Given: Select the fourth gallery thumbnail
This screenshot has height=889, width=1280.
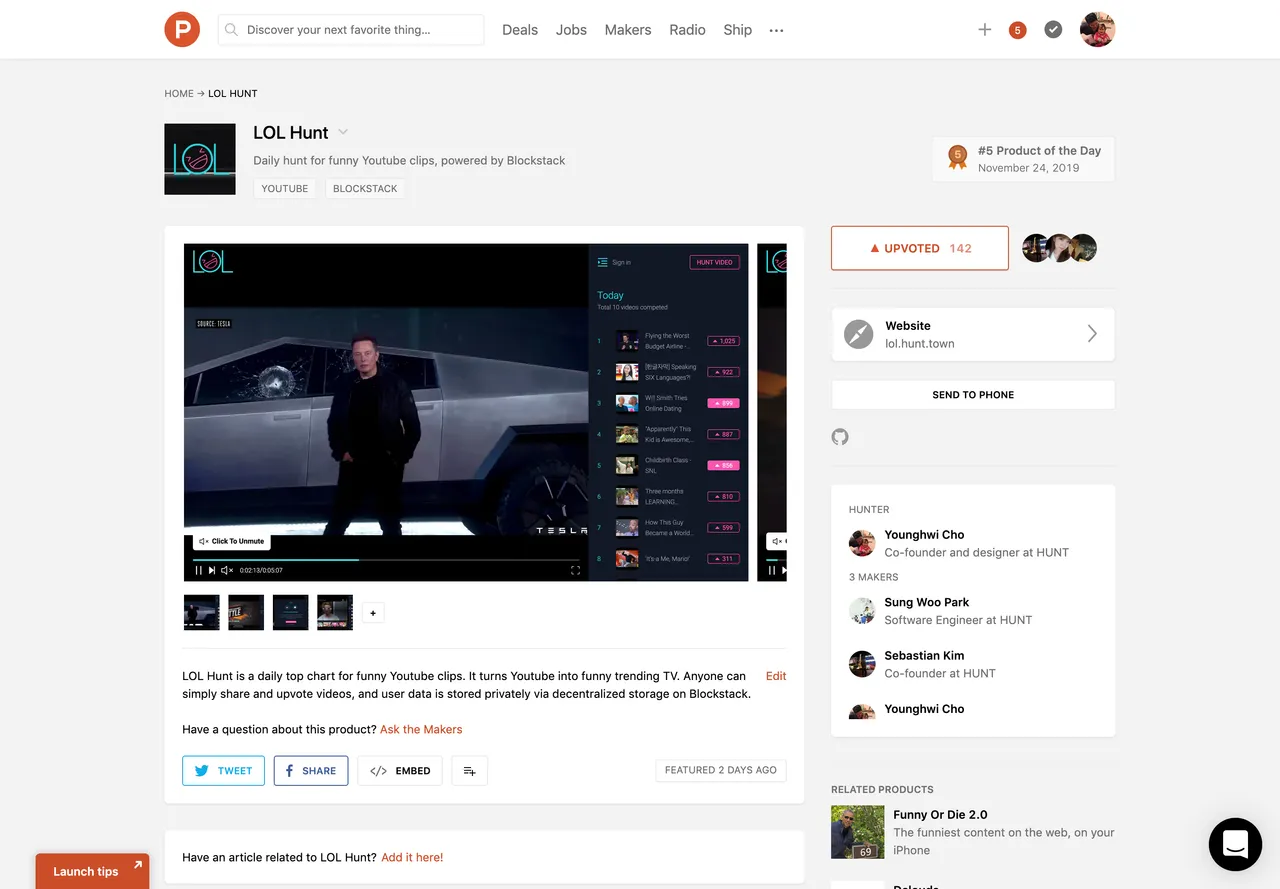Looking at the screenshot, I should (335, 612).
